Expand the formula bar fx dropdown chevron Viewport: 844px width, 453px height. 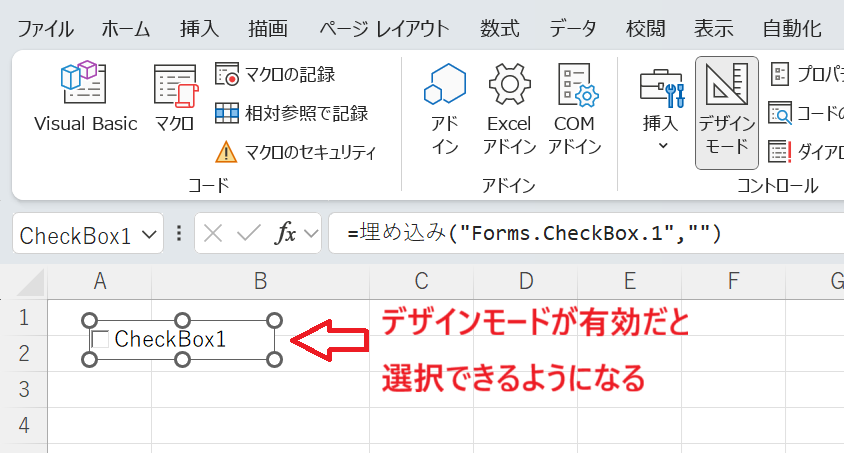pos(311,235)
